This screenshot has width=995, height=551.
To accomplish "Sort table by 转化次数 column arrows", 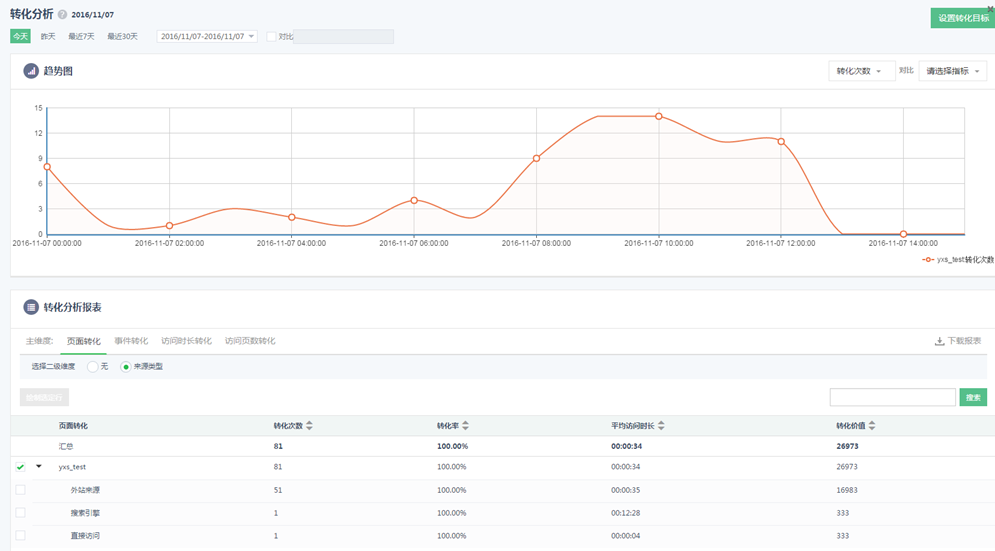I will point(309,426).
